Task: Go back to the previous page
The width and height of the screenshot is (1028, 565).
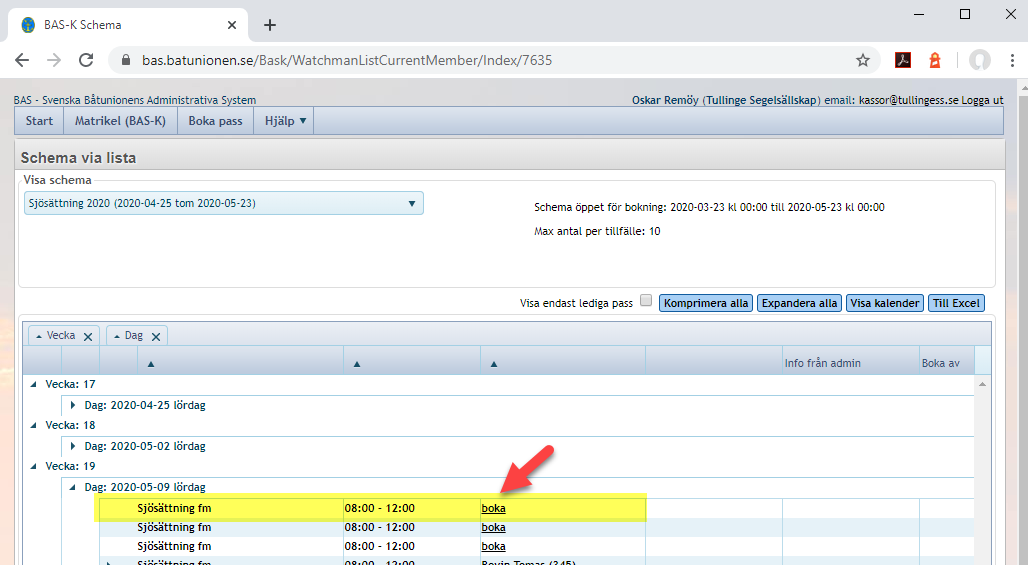Action: [x=22, y=60]
